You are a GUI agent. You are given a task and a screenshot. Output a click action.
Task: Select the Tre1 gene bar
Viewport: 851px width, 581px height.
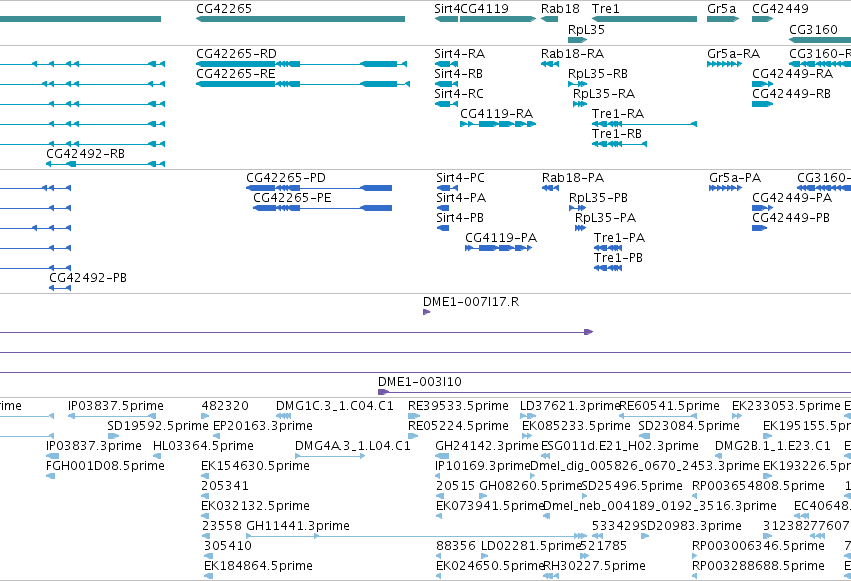pos(644,19)
